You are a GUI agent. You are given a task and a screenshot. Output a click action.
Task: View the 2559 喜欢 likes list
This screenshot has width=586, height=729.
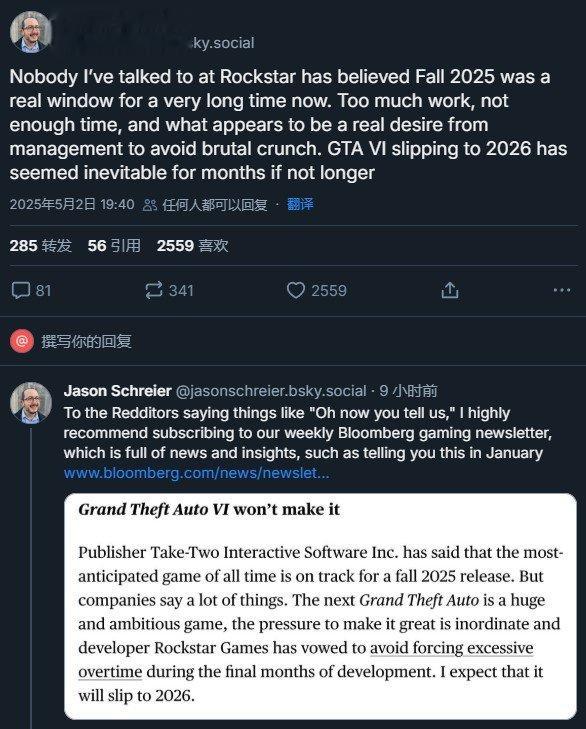pos(193,245)
